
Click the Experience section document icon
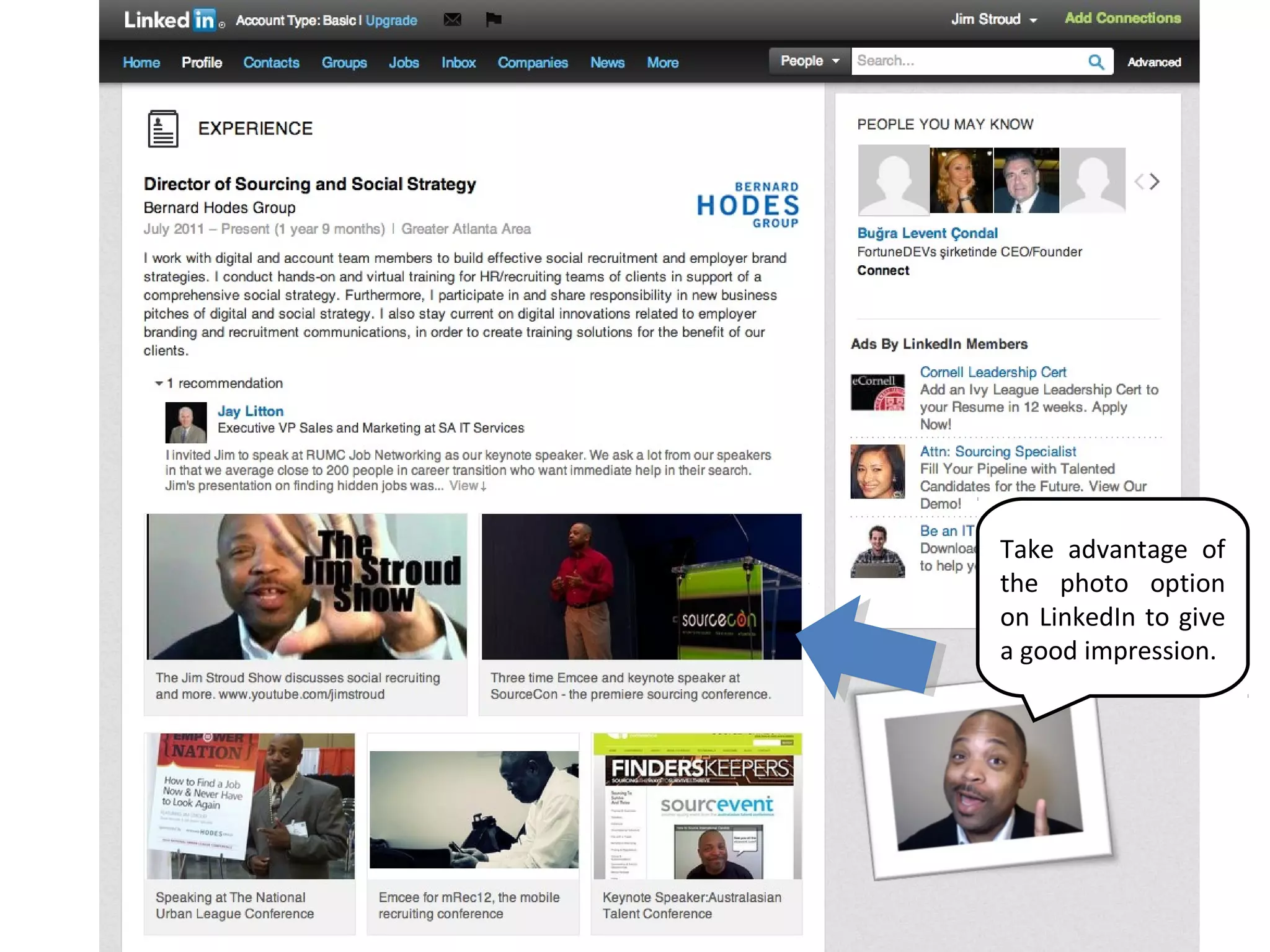(x=163, y=129)
